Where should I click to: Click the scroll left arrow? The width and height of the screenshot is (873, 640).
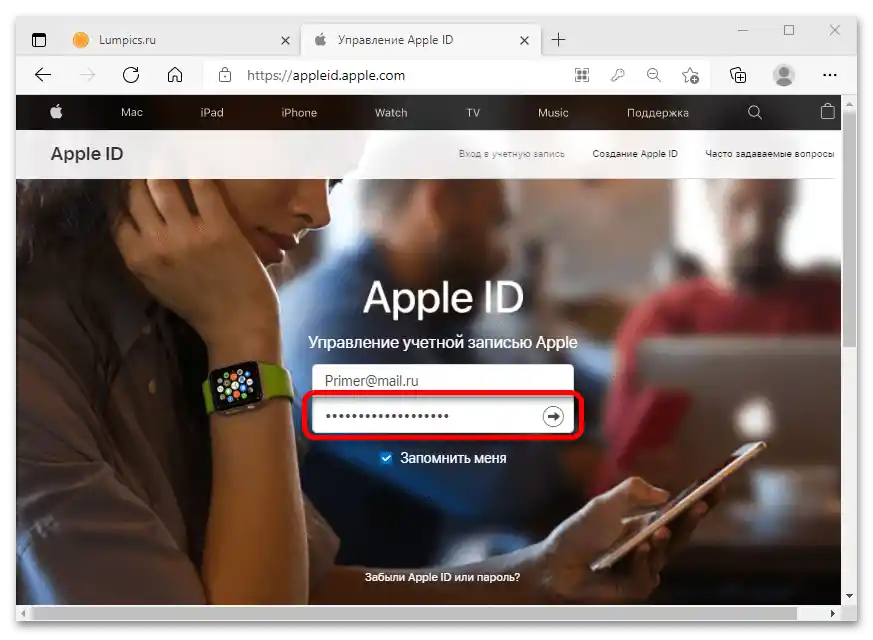(23, 613)
